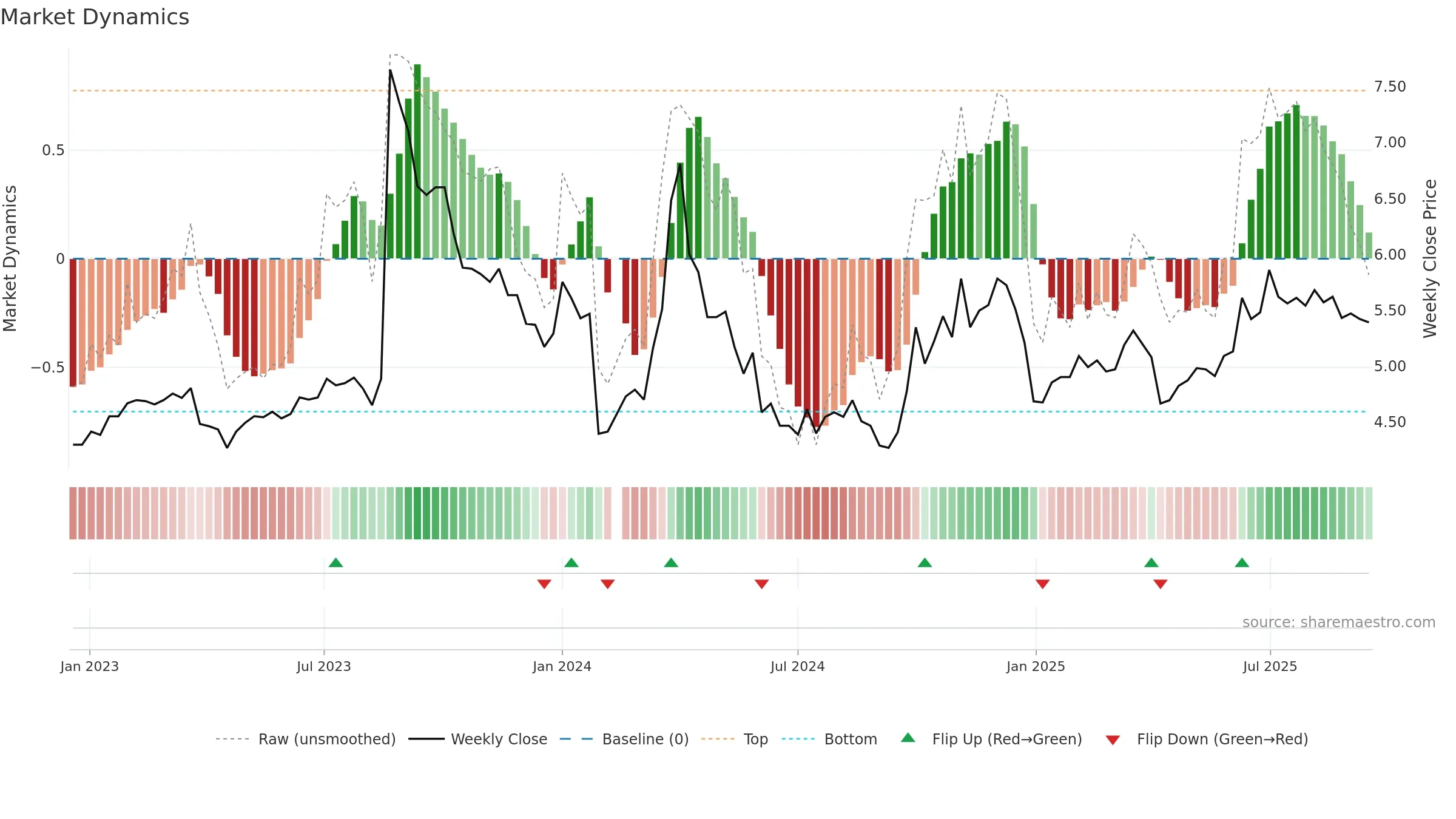1456x819 pixels.
Task: Select the green flip-up marker near June 2025
Action: coord(1242,562)
